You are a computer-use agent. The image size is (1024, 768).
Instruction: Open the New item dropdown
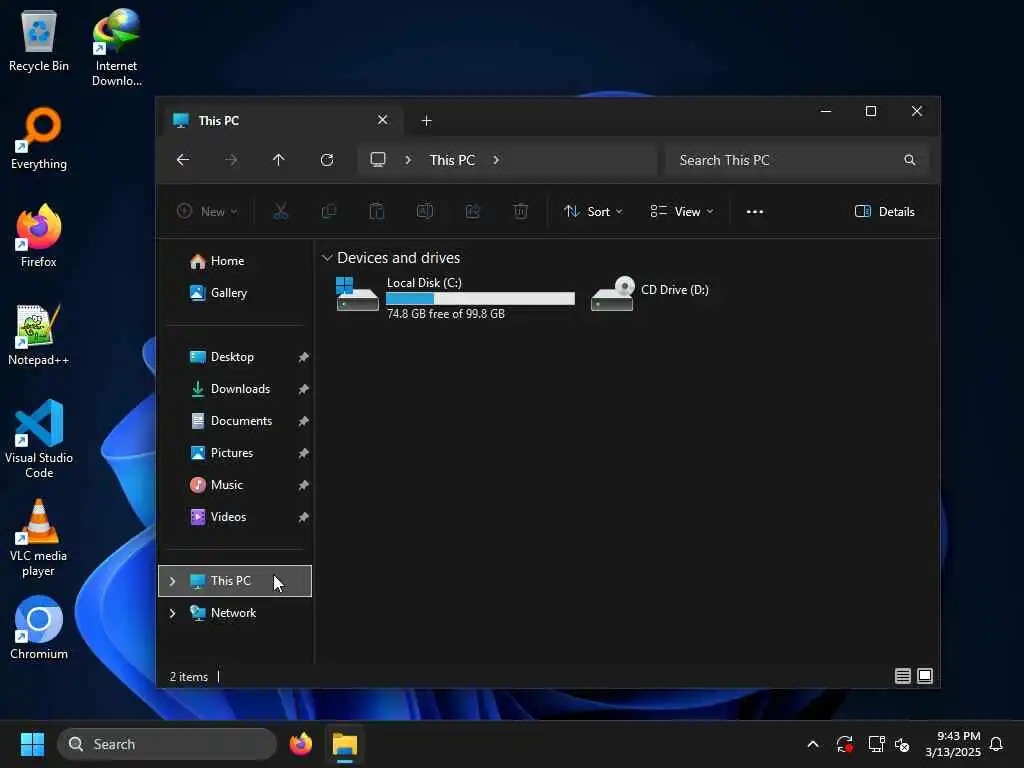208,212
